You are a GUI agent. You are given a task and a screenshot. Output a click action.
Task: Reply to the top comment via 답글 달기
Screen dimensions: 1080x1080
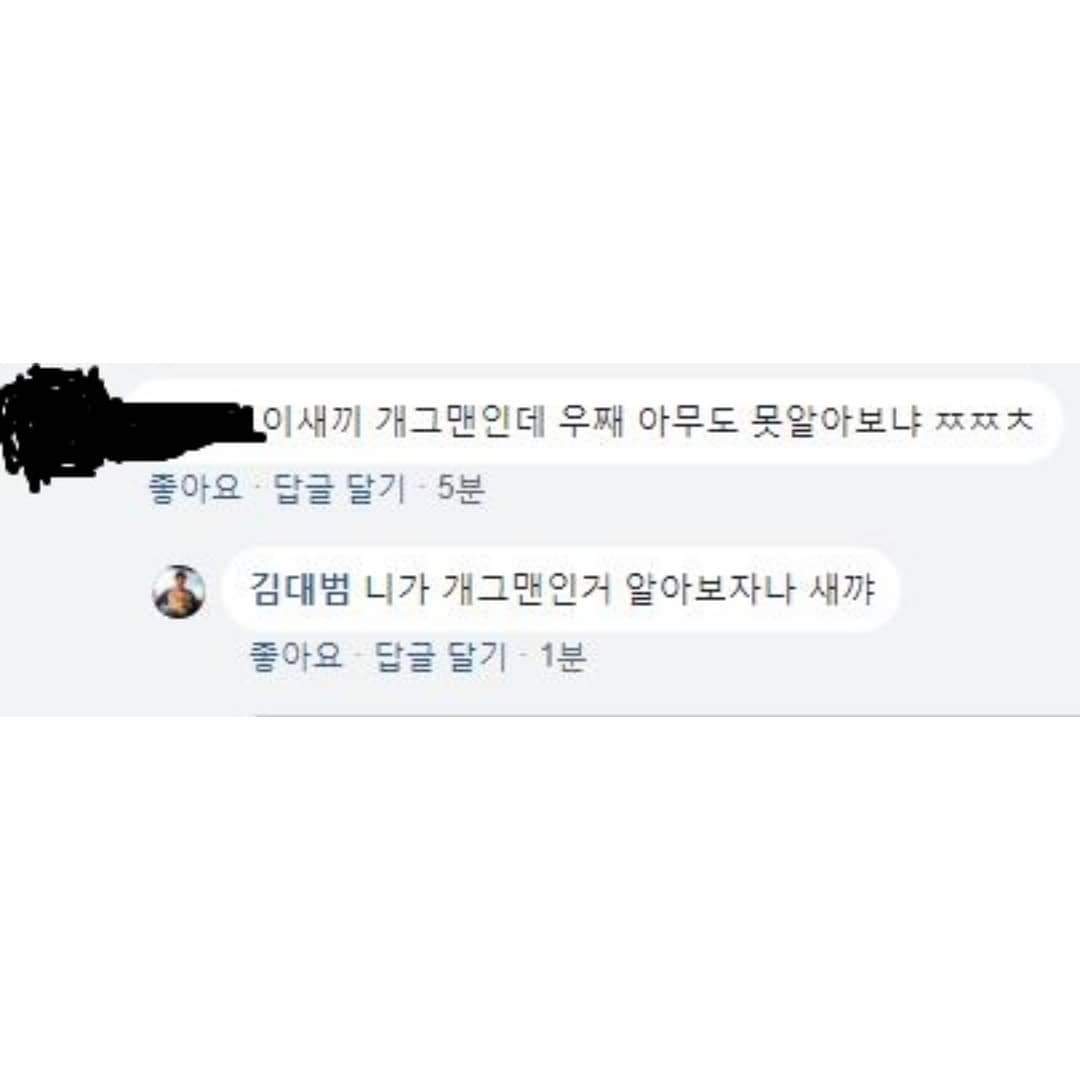[x=340, y=488]
